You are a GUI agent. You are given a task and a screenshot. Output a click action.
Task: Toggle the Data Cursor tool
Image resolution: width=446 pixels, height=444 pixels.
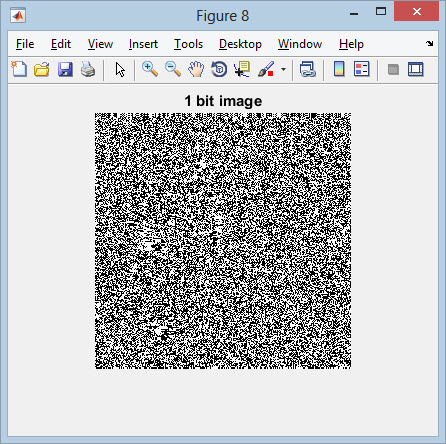pyautogui.click(x=242, y=69)
